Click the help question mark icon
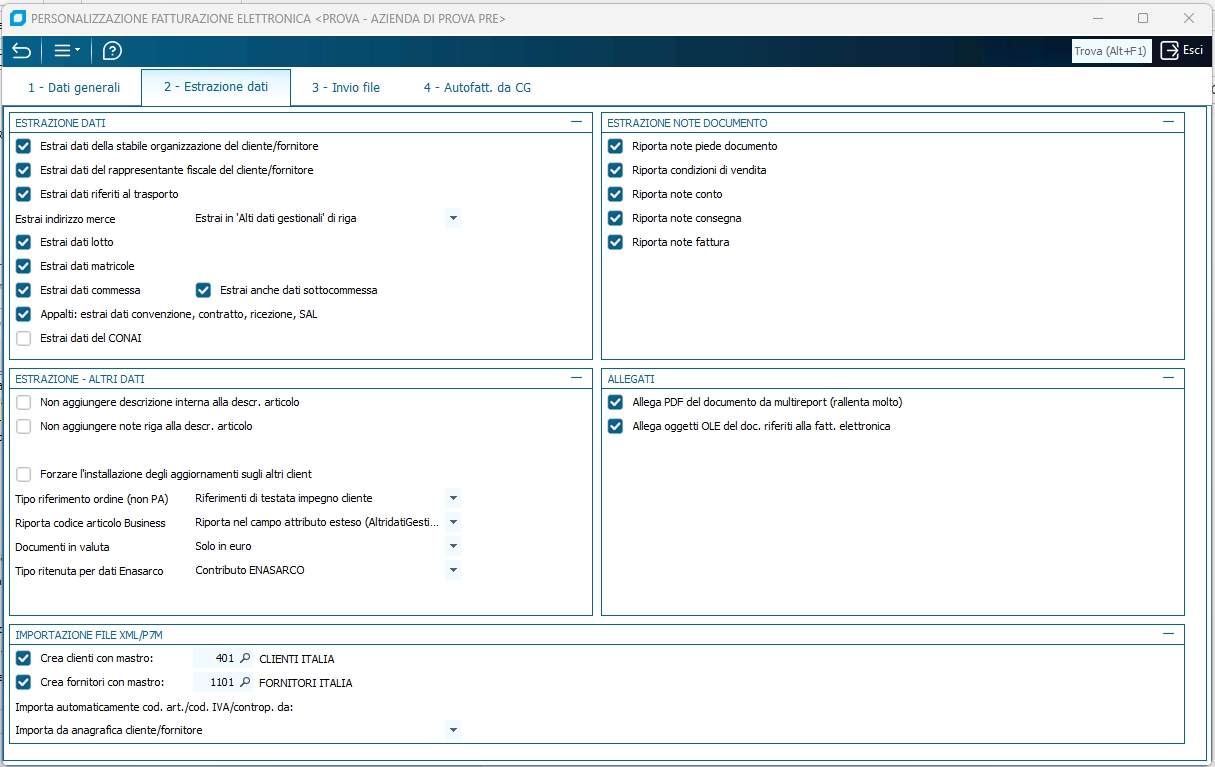1215x767 pixels. pyautogui.click(x=112, y=51)
